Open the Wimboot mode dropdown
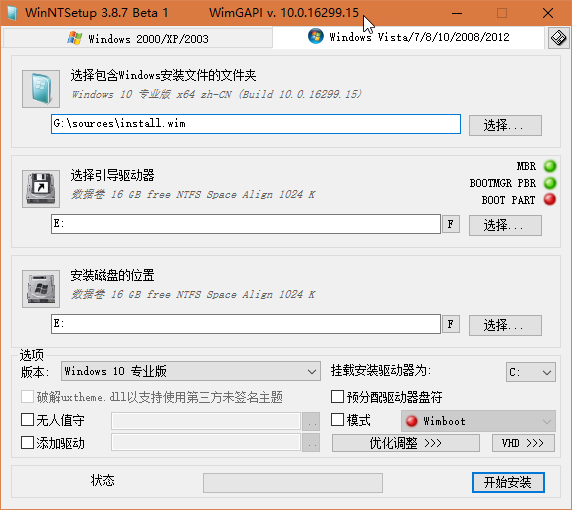572x510 pixels. 478,421
